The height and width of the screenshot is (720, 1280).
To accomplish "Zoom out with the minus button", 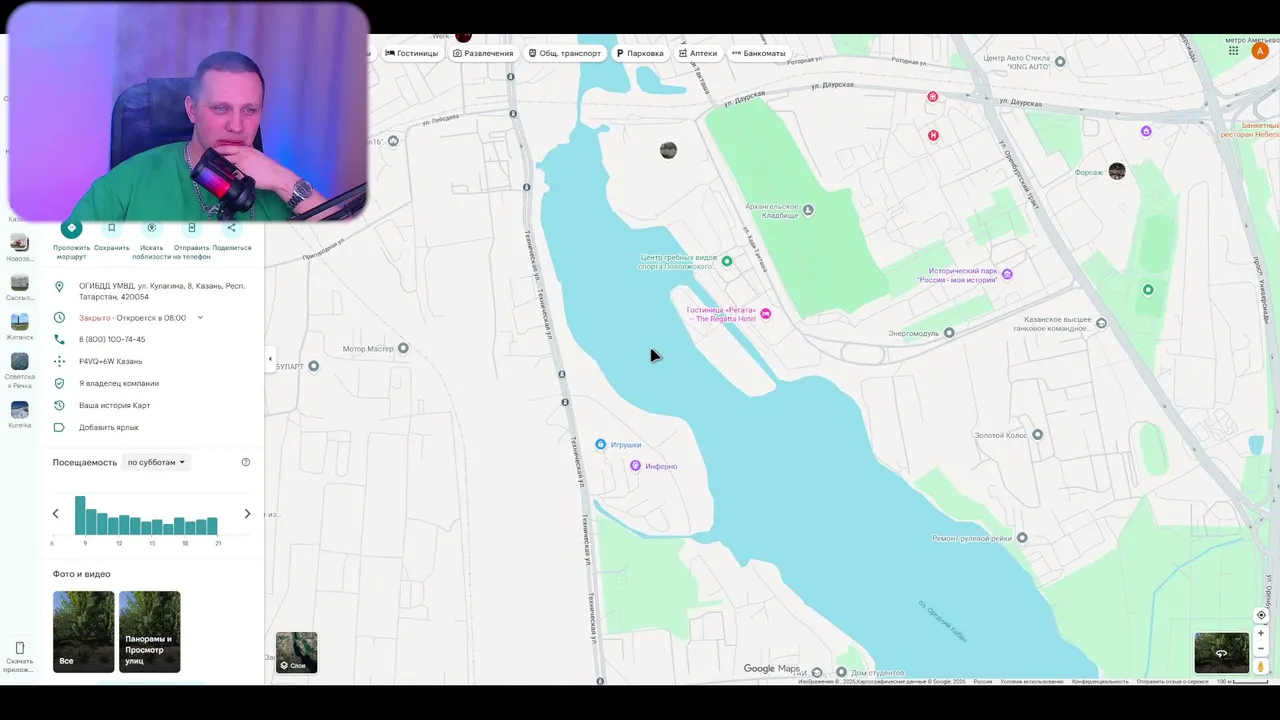I will tap(1261, 648).
